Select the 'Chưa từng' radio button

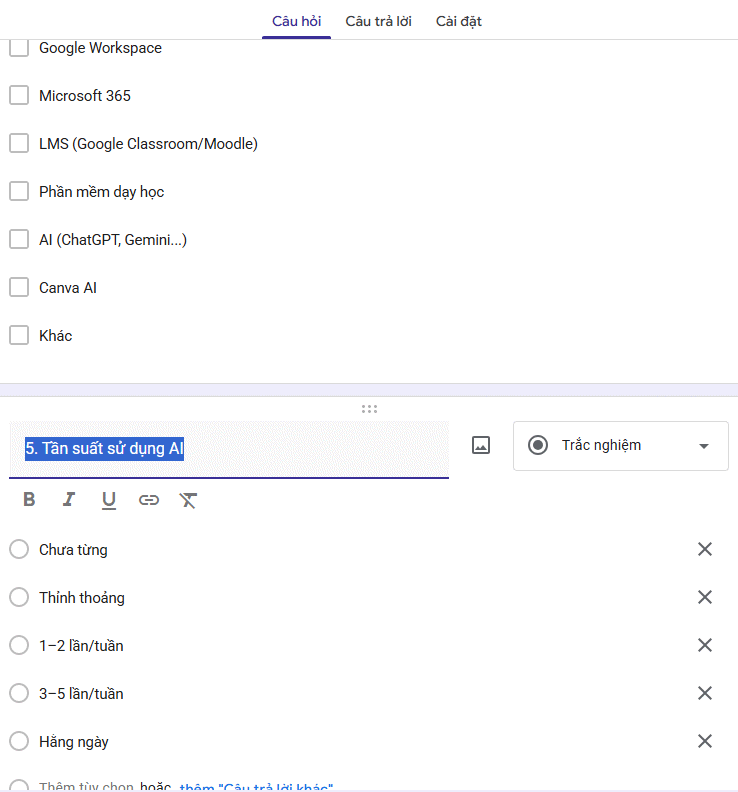click(19, 549)
